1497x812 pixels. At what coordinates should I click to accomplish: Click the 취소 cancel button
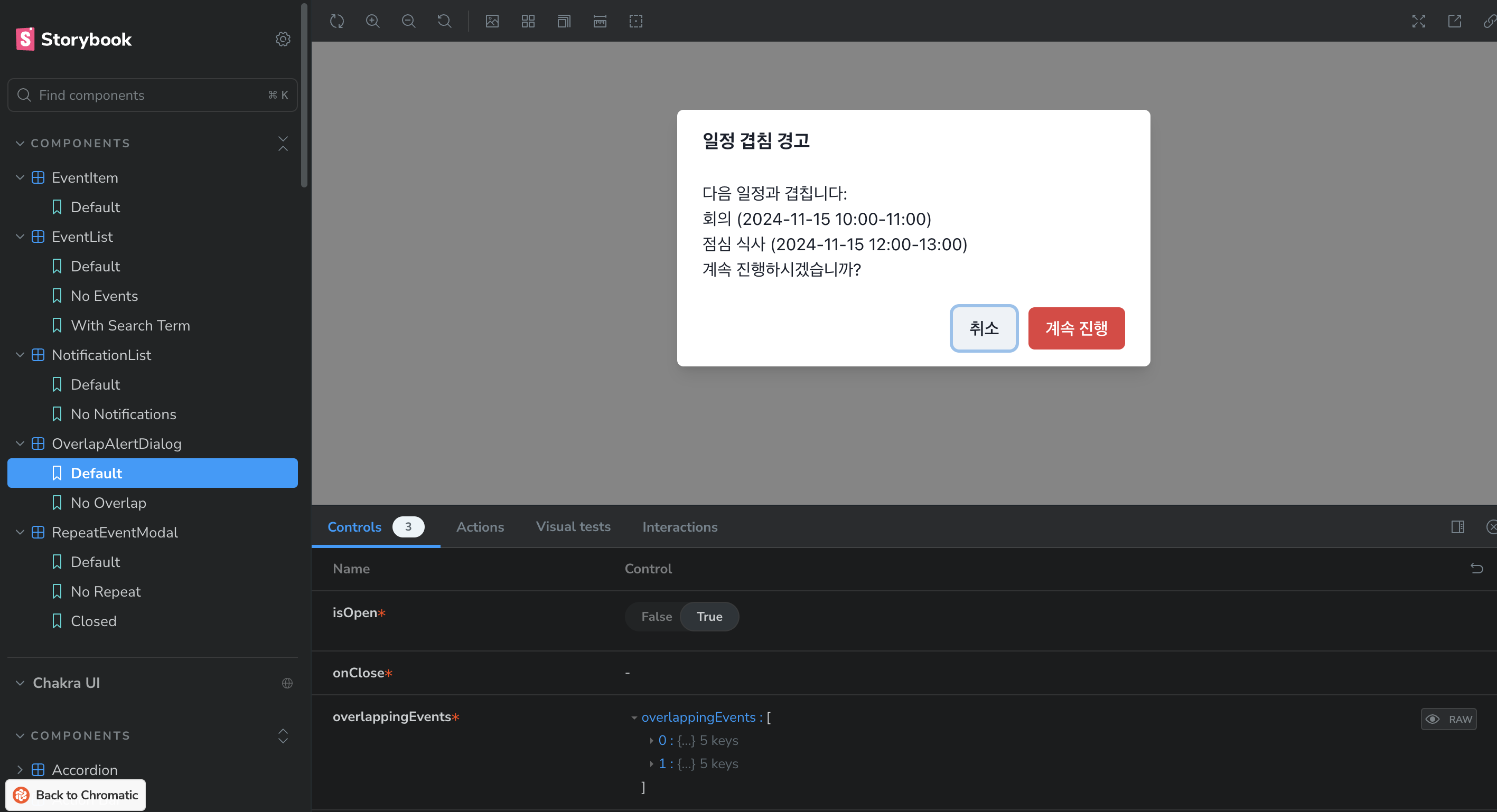[x=984, y=328]
